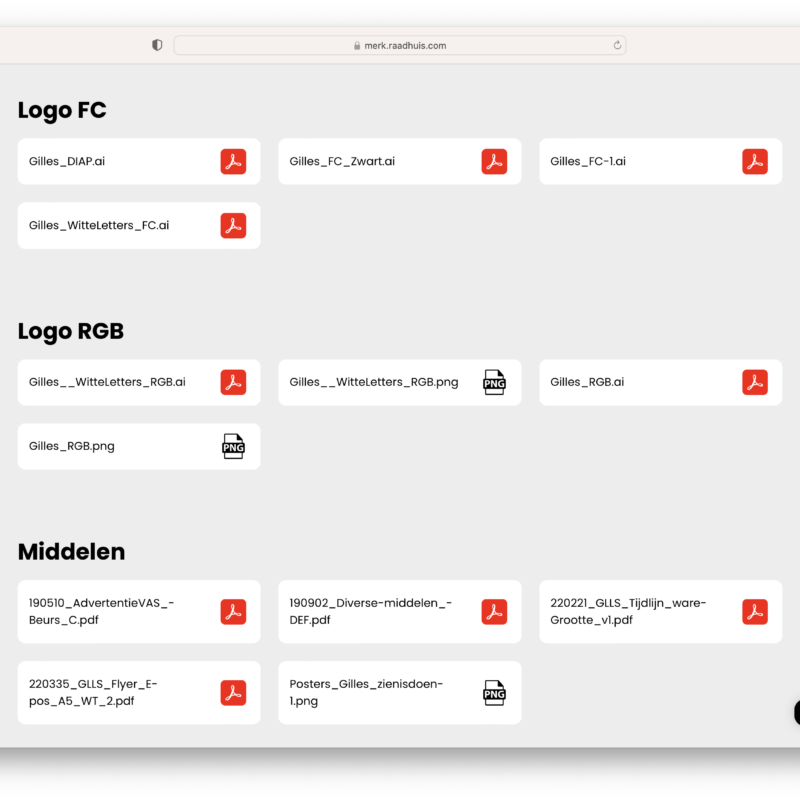This screenshot has height=800, width=800.
Task: Click the PDF icon for 190902_Diverse-middelen_-DEF.pdf
Action: pos(494,612)
